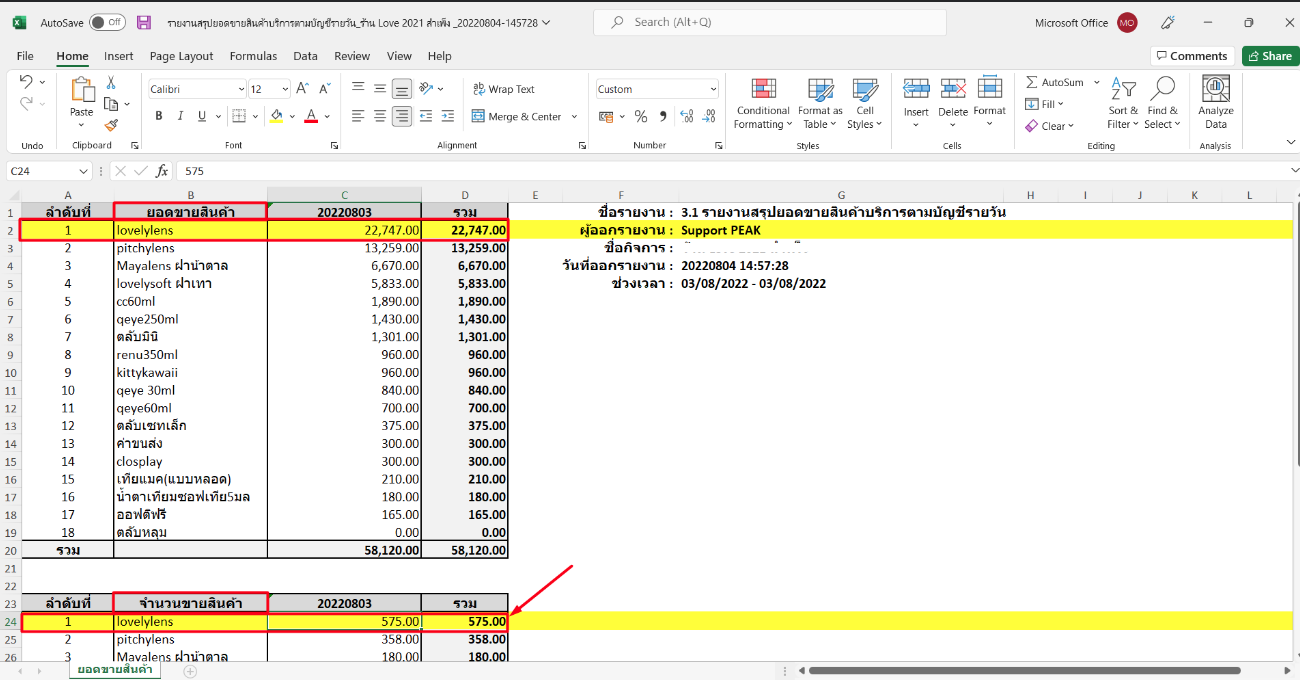Click the Clear button in Editing
Screen dimensions: 1300x680
pos(1049,126)
